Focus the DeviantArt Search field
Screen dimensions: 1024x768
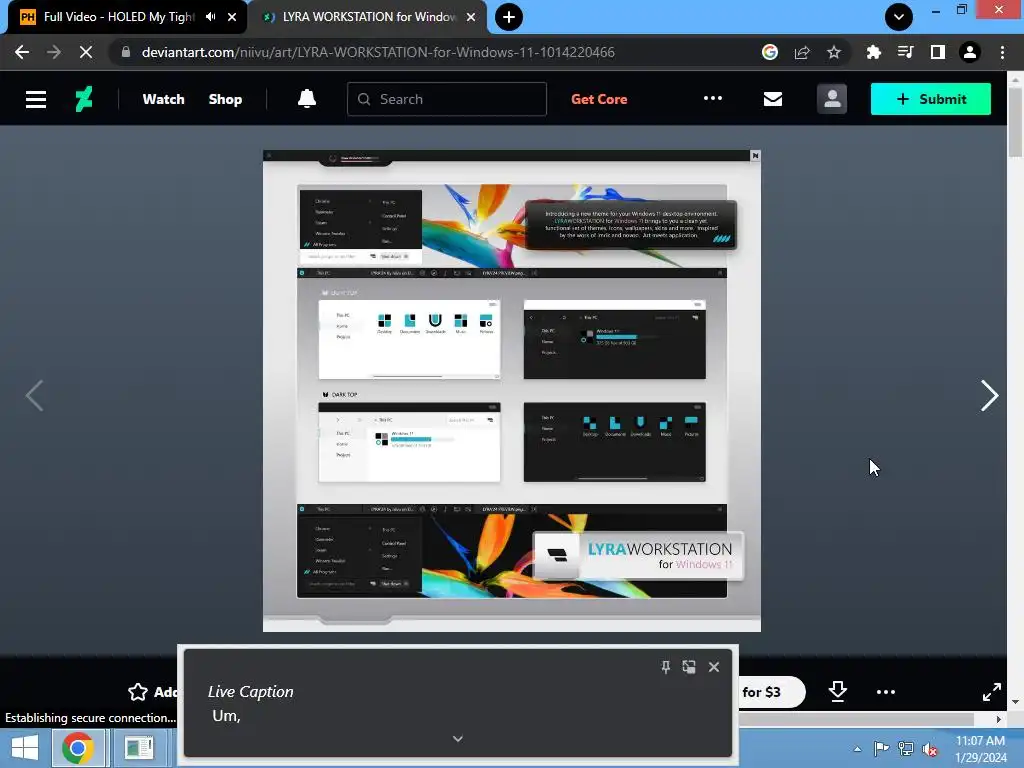click(447, 99)
